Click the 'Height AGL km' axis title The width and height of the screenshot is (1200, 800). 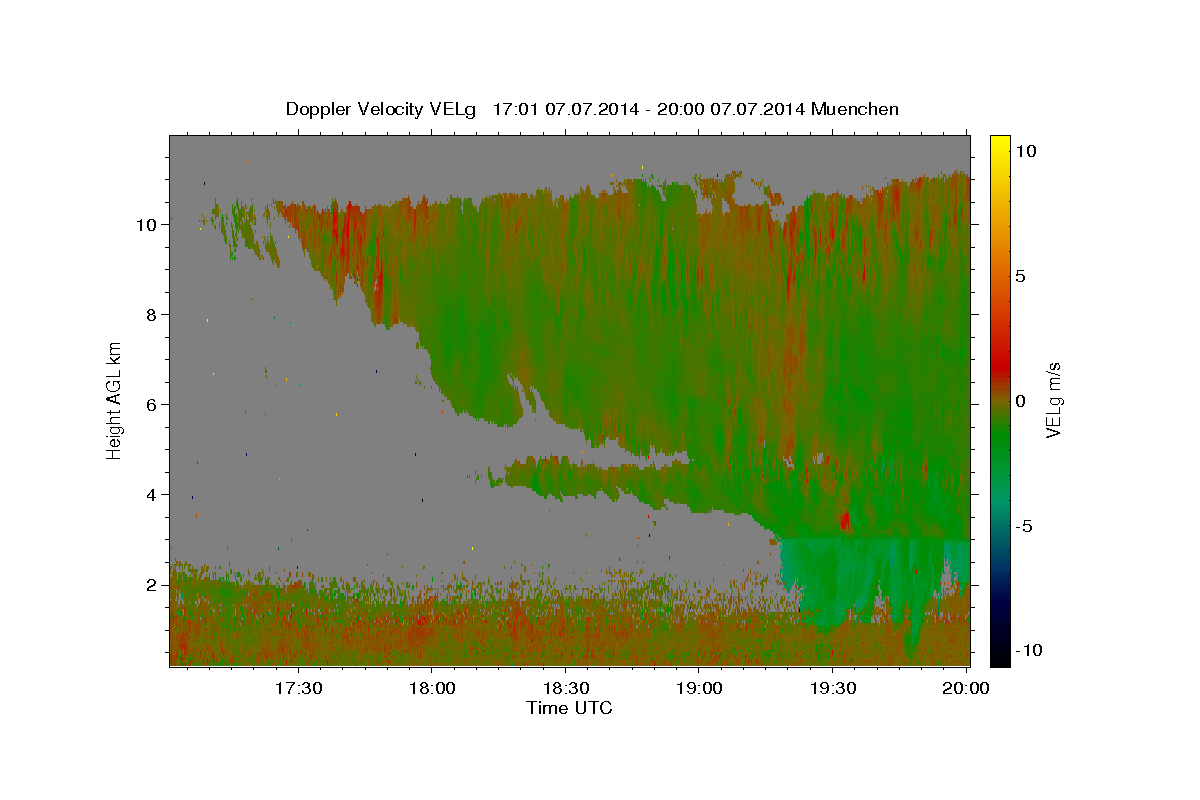pos(115,399)
